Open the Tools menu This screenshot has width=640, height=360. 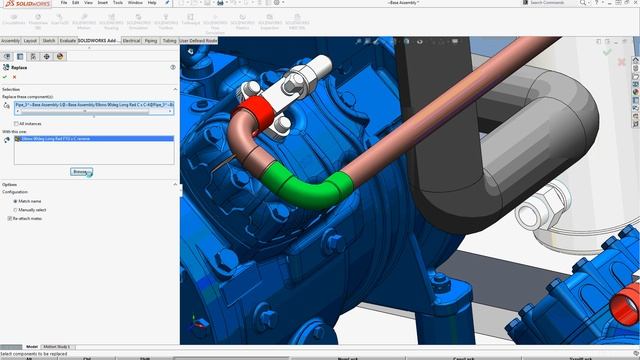click(118, 3)
